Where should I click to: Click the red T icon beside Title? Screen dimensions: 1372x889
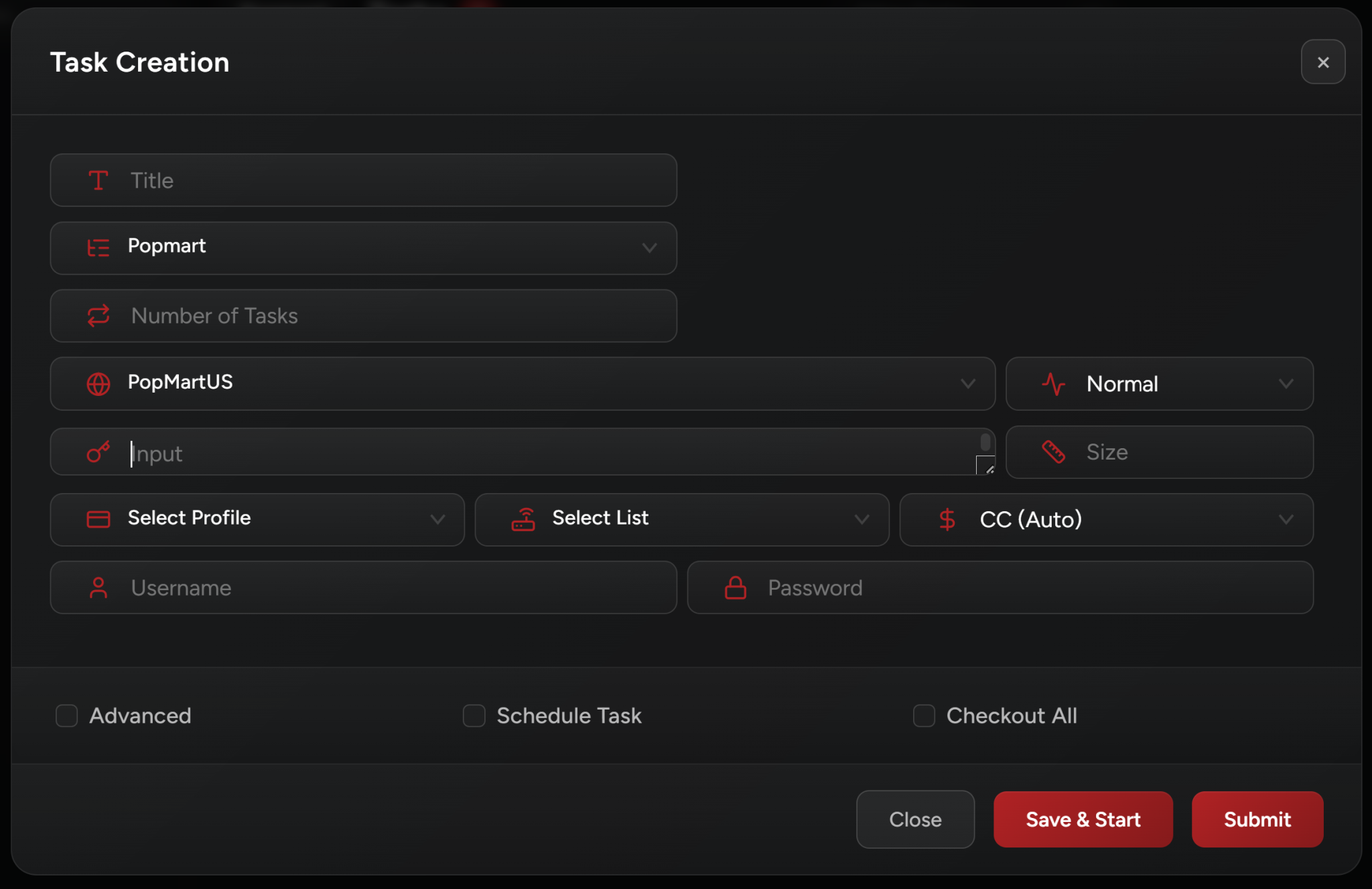point(98,180)
